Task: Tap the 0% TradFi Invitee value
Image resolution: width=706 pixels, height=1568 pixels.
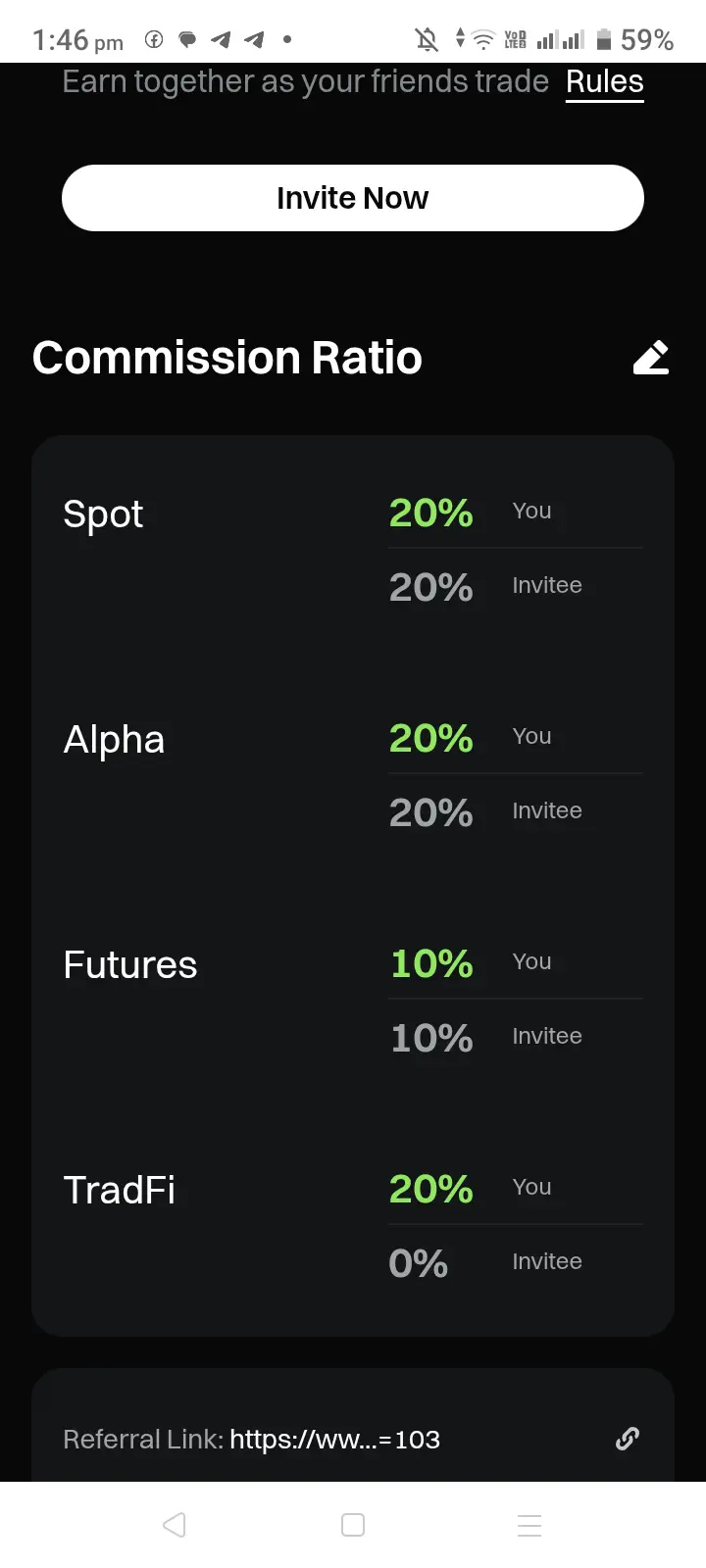Action: pos(419,1263)
